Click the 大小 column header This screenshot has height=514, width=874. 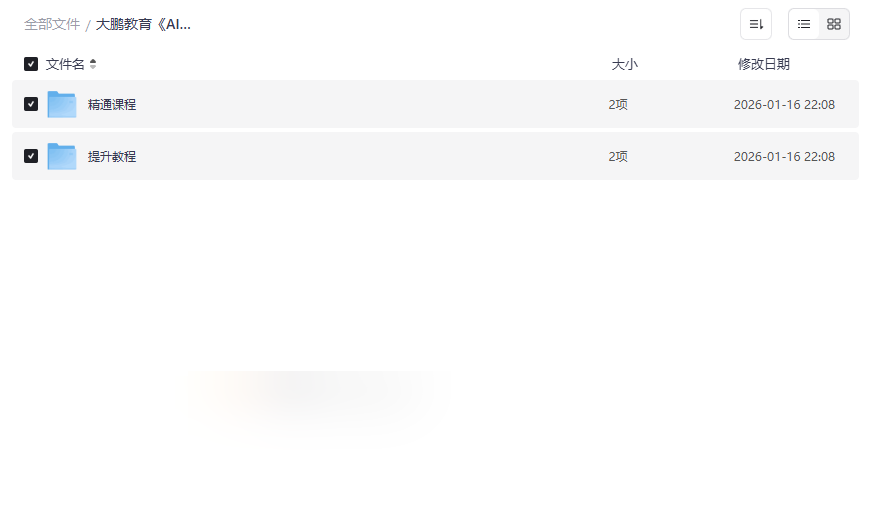tap(624, 64)
